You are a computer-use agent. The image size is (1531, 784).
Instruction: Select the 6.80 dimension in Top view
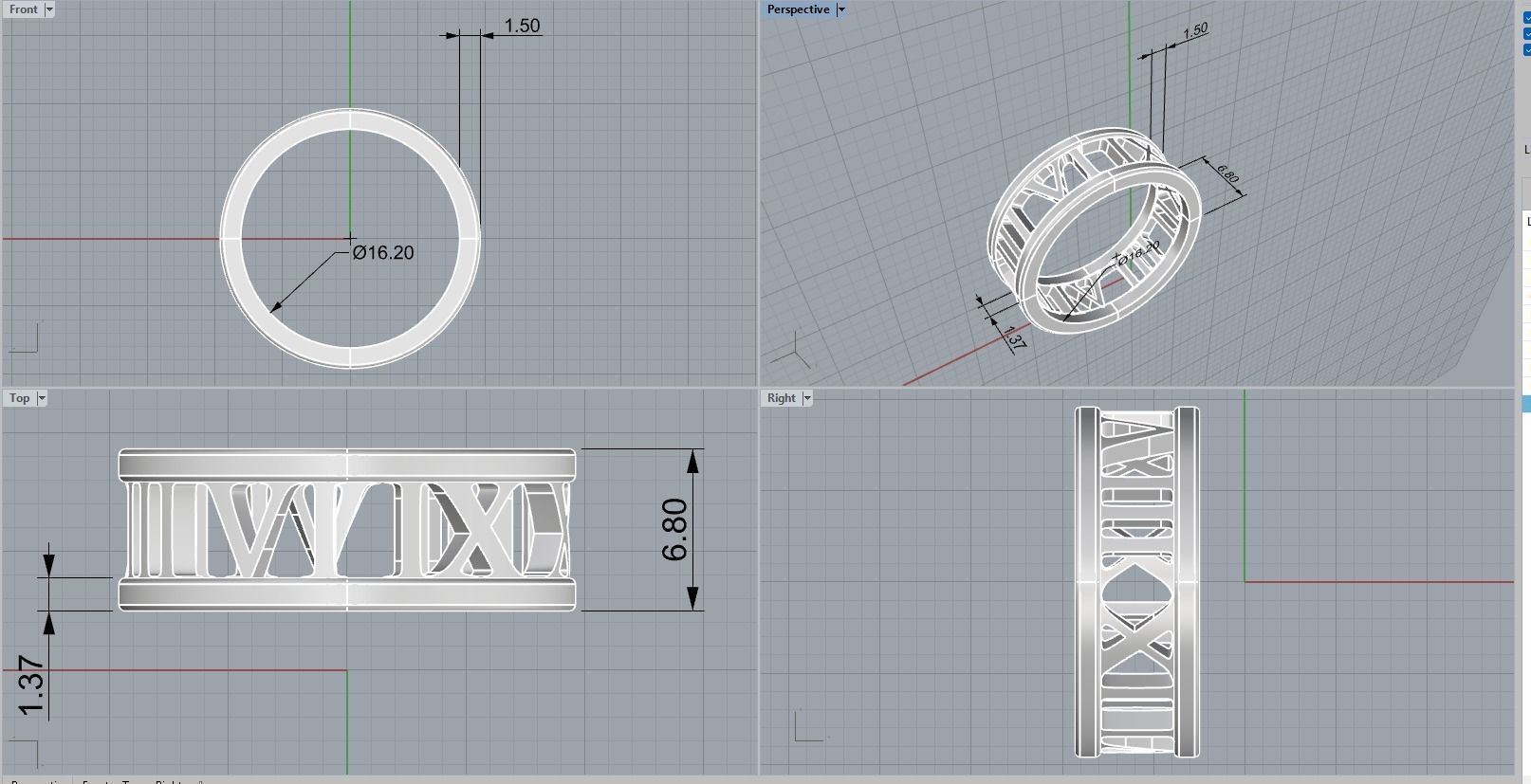(673, 529)
